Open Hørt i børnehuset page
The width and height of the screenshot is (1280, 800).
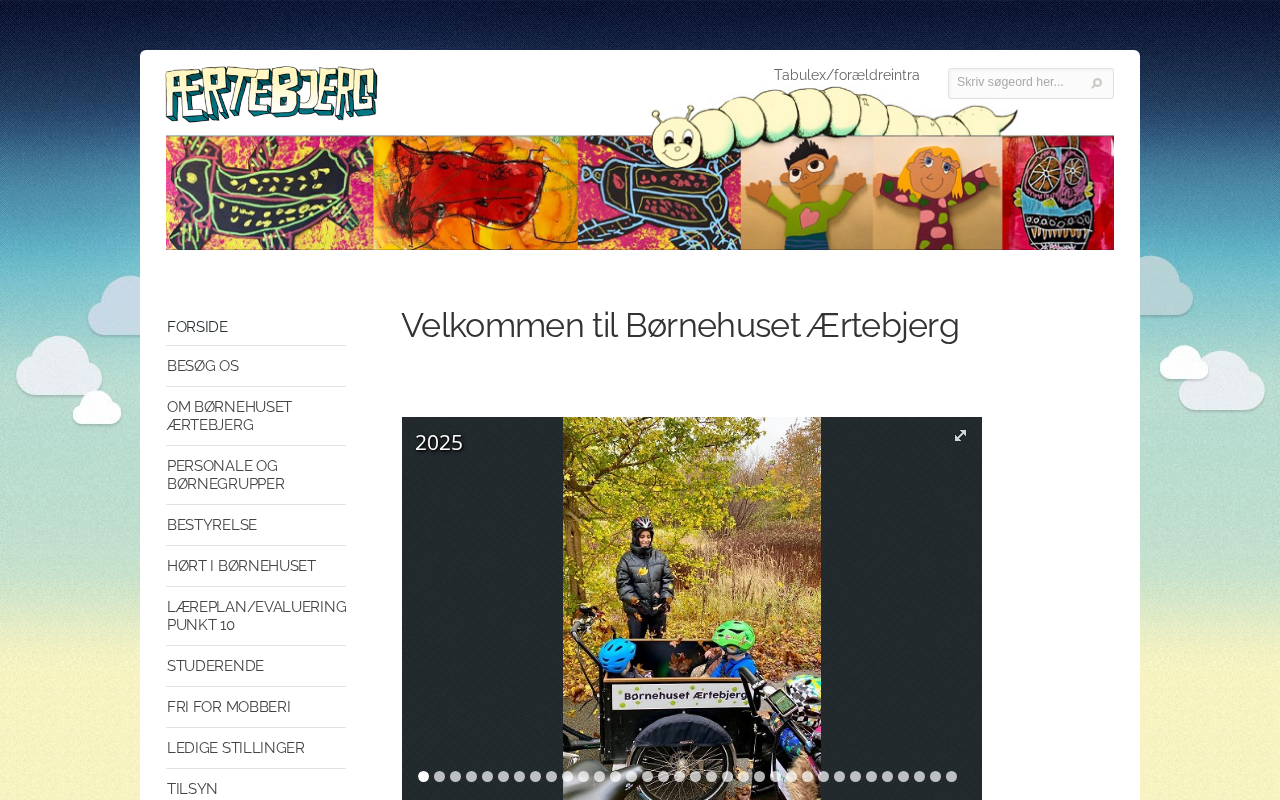[241, 566]
